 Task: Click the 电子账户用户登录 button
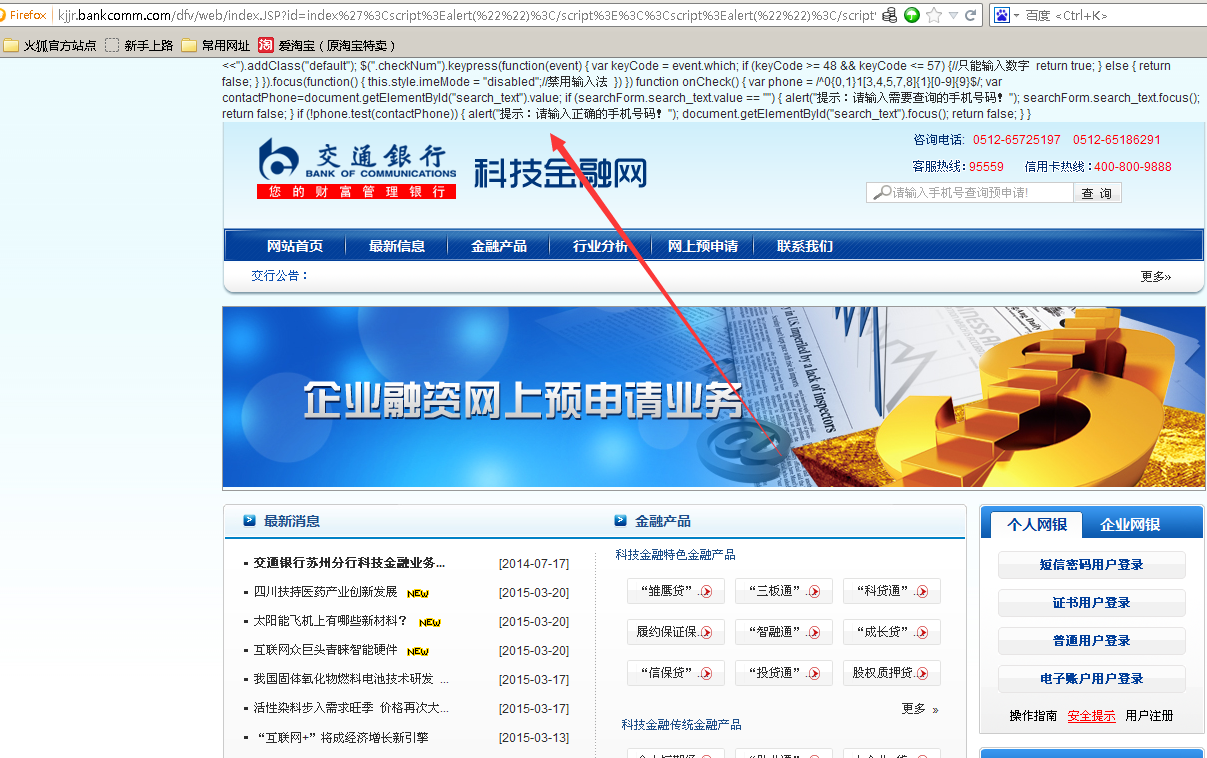tap(1092, 679)
